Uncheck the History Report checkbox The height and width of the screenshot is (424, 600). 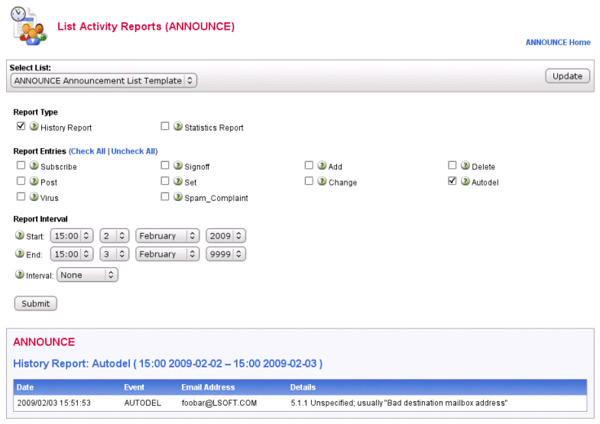click(21, 127)
